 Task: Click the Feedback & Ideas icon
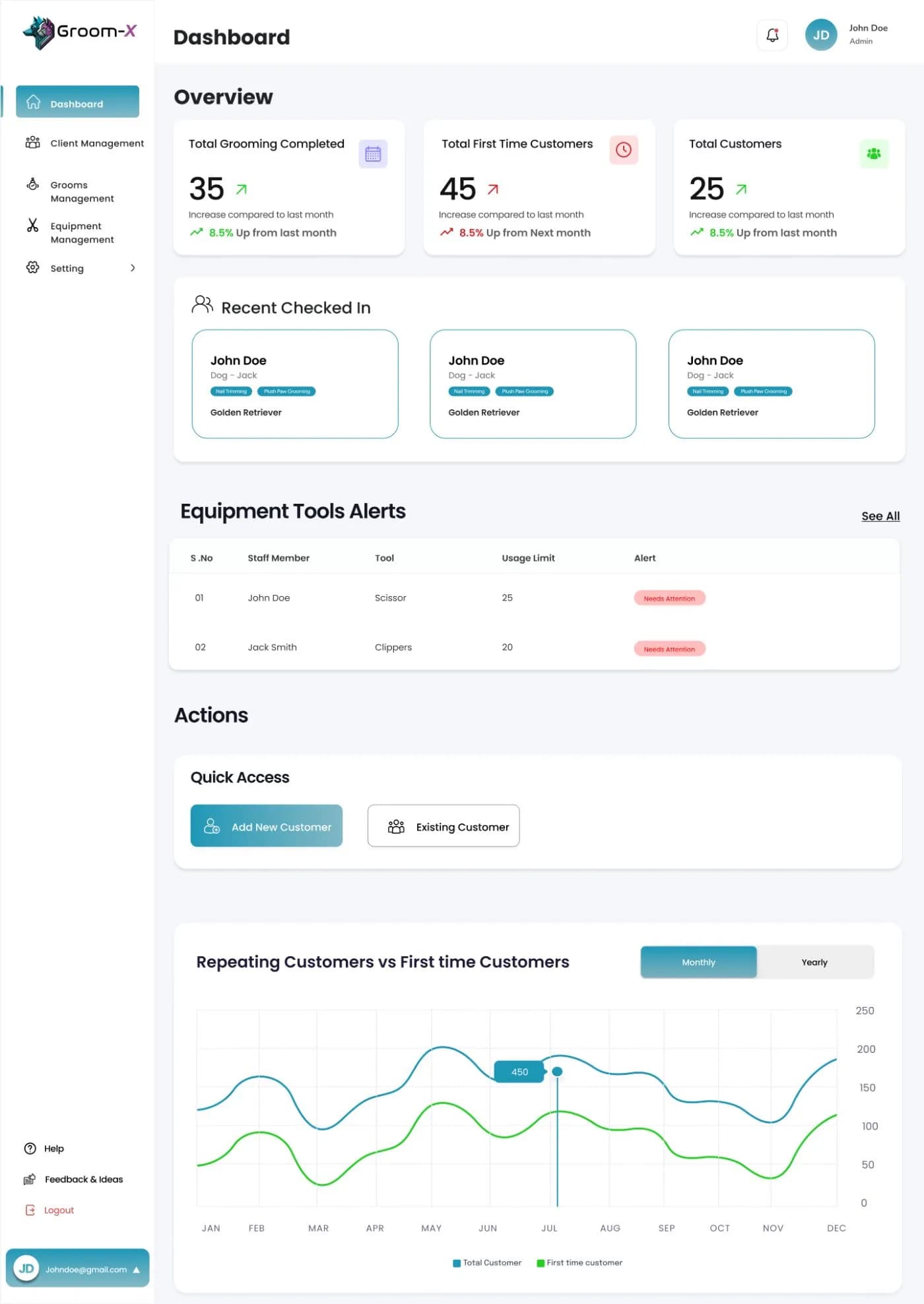pyautogui.click(x=30, y=1179)
